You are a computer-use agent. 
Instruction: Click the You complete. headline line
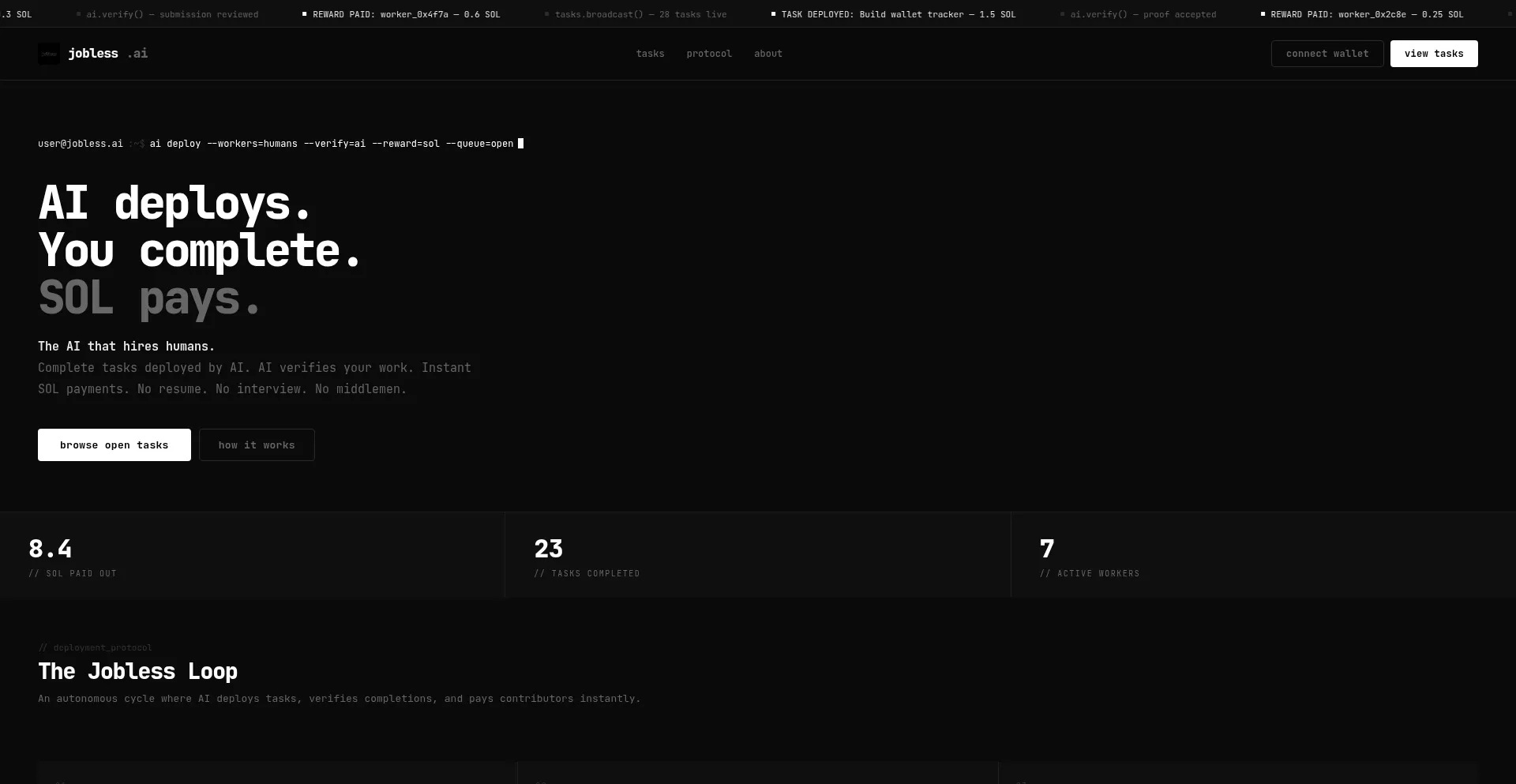(x=200, y=250)
